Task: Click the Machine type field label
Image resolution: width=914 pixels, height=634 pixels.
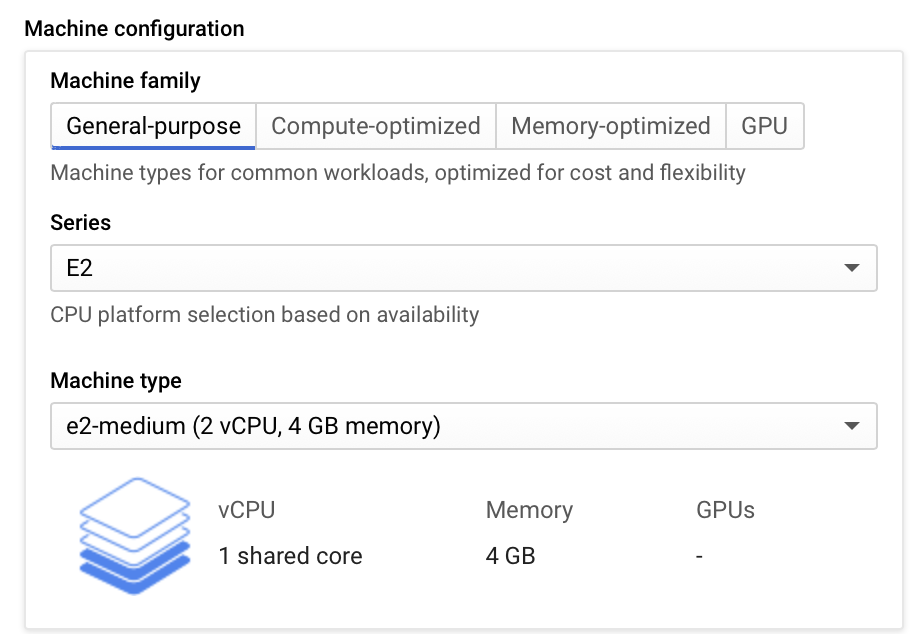Action: pos(116,381)
